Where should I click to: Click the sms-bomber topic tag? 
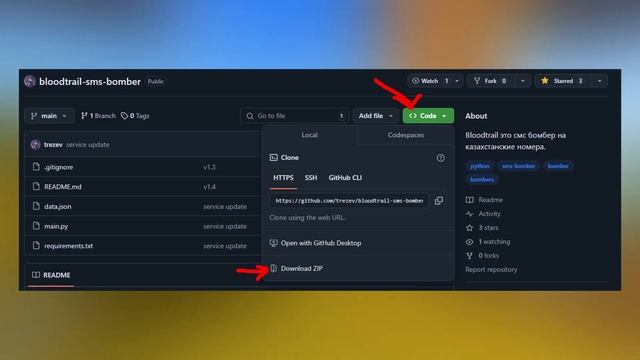(518, 166)
